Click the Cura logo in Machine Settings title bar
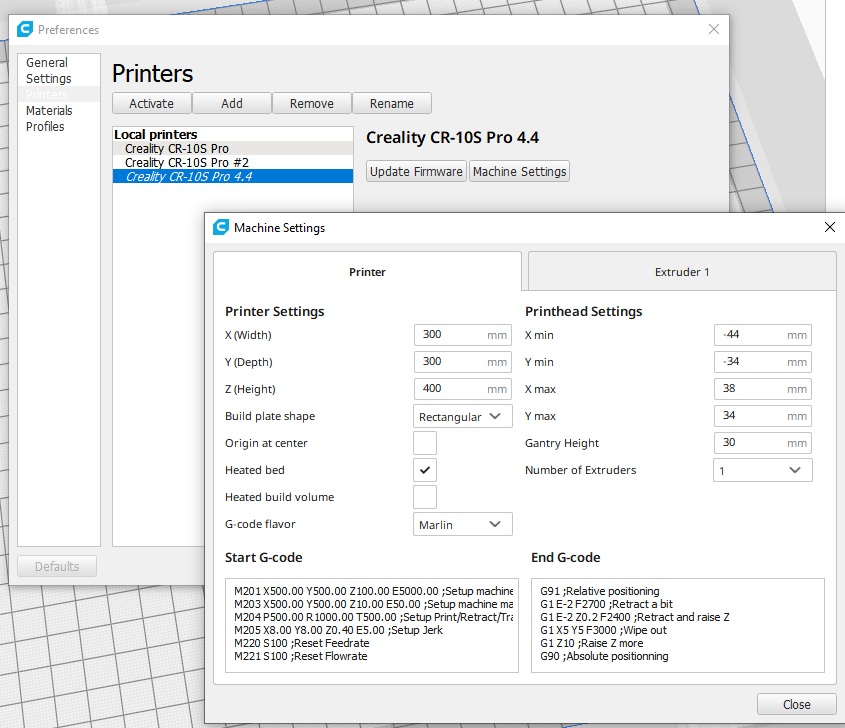This screenshot has height=728, width=845. click(x=221, y=227)
